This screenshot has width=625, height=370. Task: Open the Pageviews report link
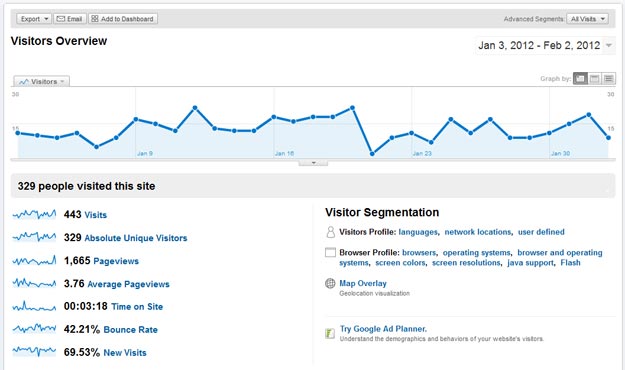point(116,261)
